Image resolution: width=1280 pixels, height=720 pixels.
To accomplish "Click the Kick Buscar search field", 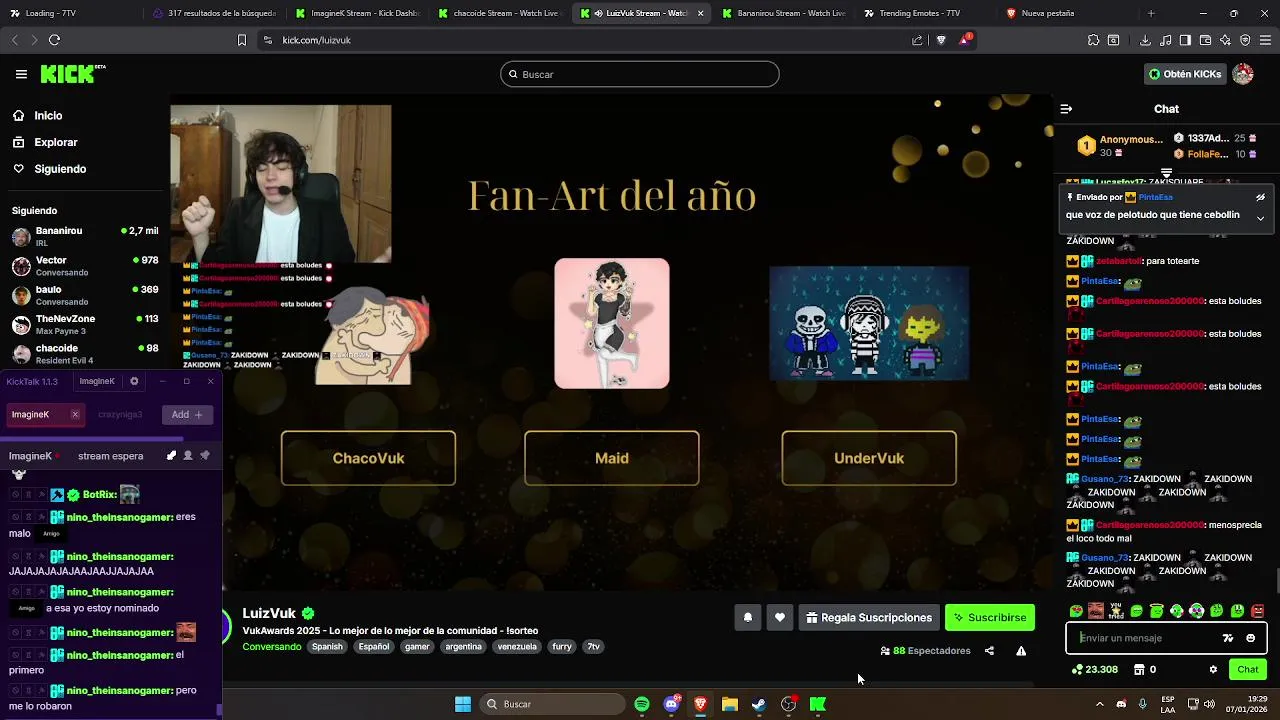I will point(640,74).
